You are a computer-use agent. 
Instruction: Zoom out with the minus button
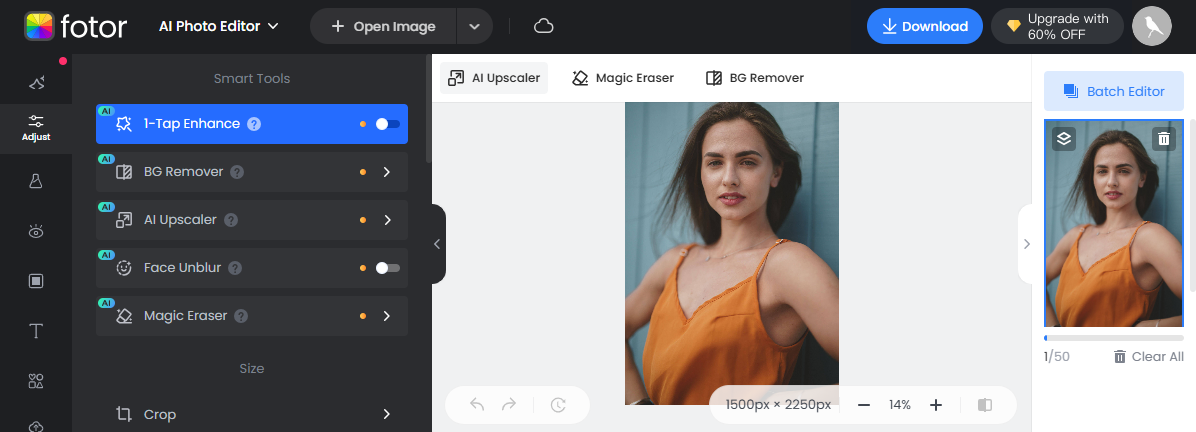point(863,405)
